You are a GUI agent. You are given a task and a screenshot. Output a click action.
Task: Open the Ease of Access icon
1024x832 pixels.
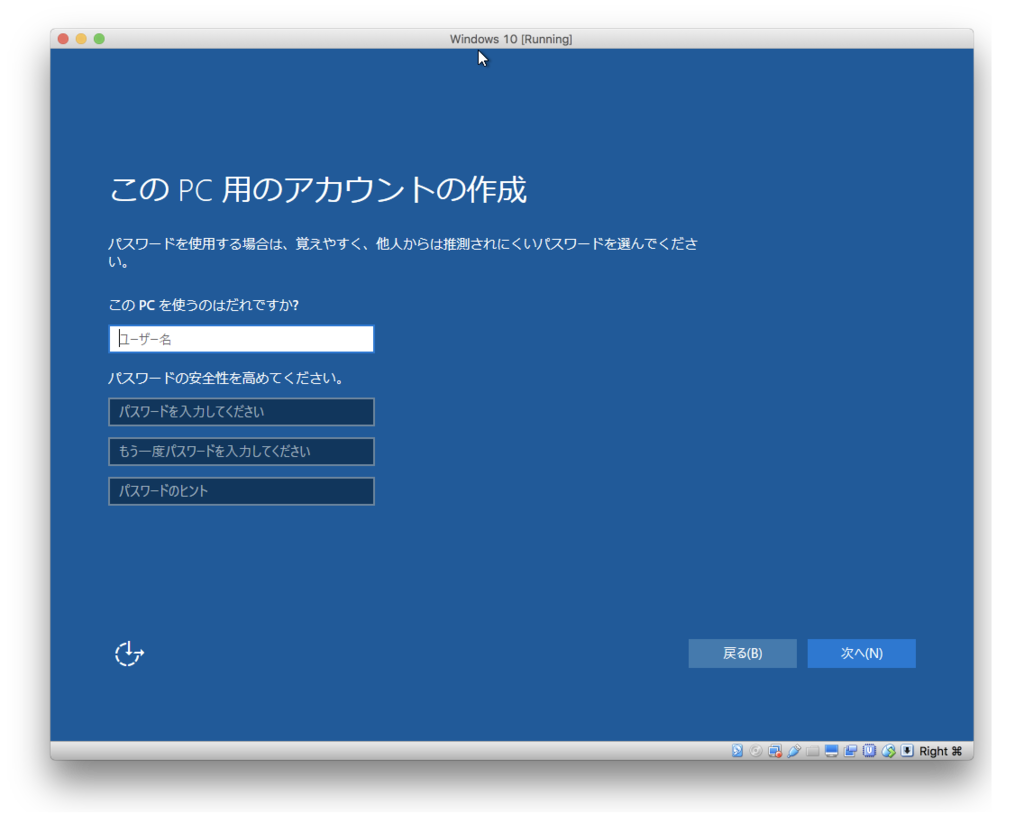click(128, 653)
